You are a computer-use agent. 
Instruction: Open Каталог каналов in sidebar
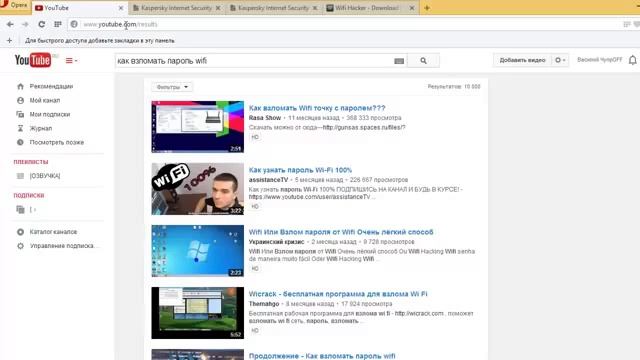53,232
